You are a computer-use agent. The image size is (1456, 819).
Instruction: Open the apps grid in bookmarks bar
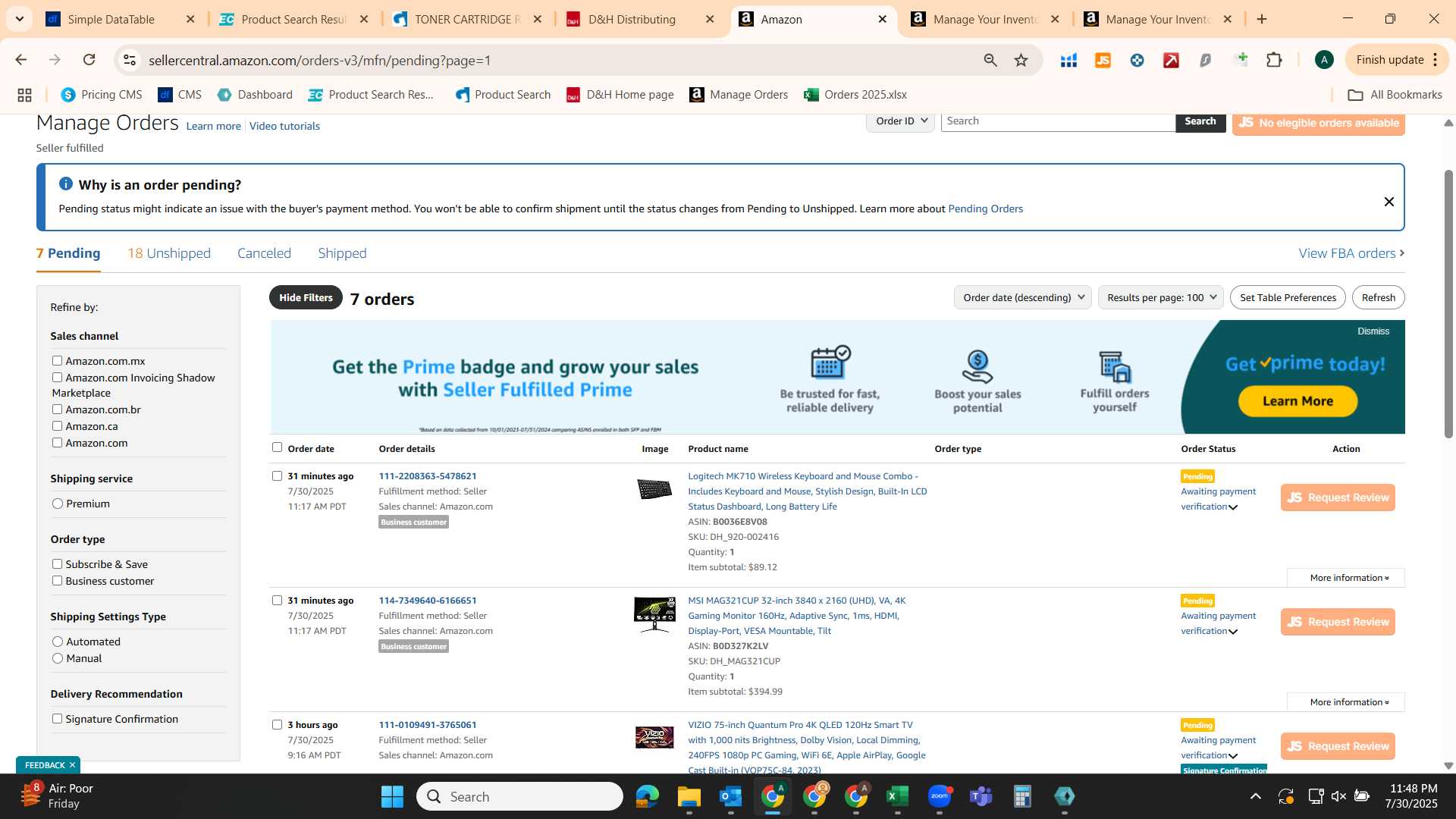click(24, 95)
